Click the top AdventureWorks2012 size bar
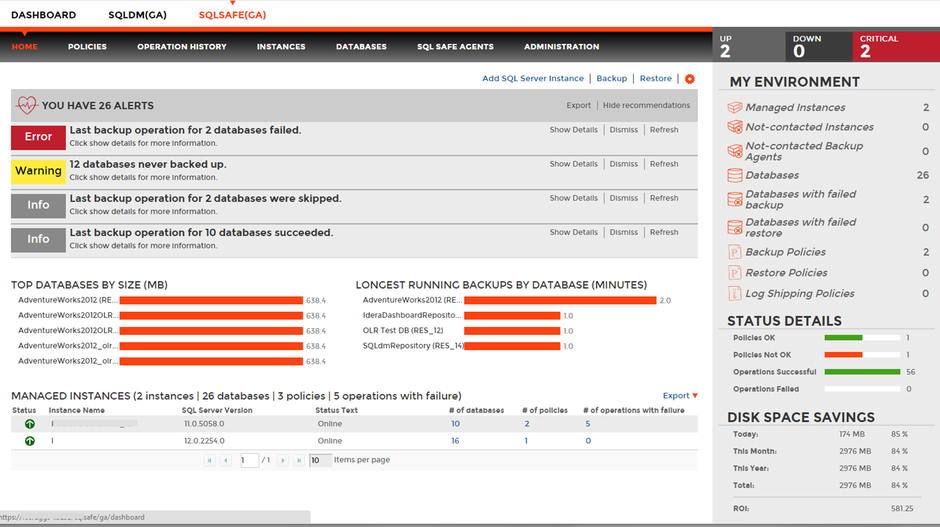Image resolution: width=940 pixels, height=527 pixels. click(211, 300)
